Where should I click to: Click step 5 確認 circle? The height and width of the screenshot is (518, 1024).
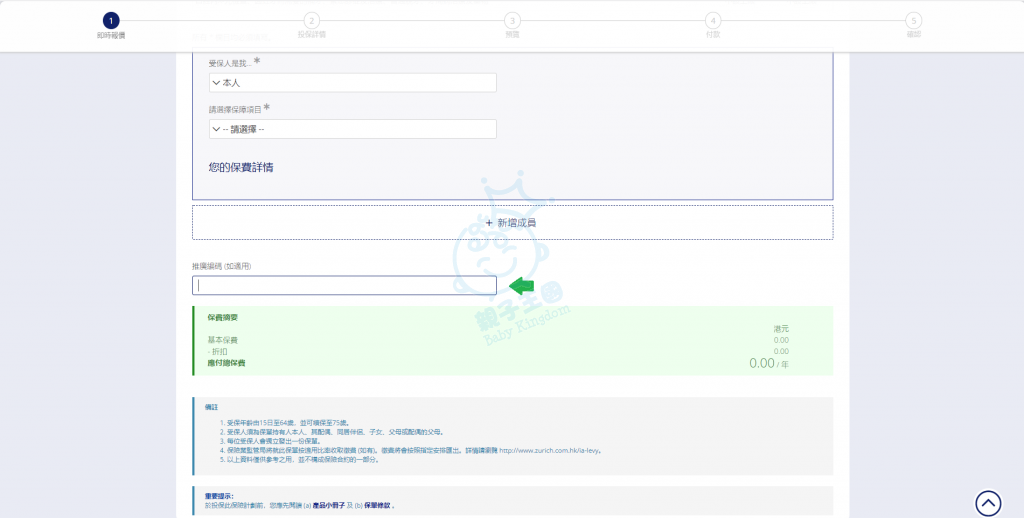pyautogui.click(x=913, y=20)
